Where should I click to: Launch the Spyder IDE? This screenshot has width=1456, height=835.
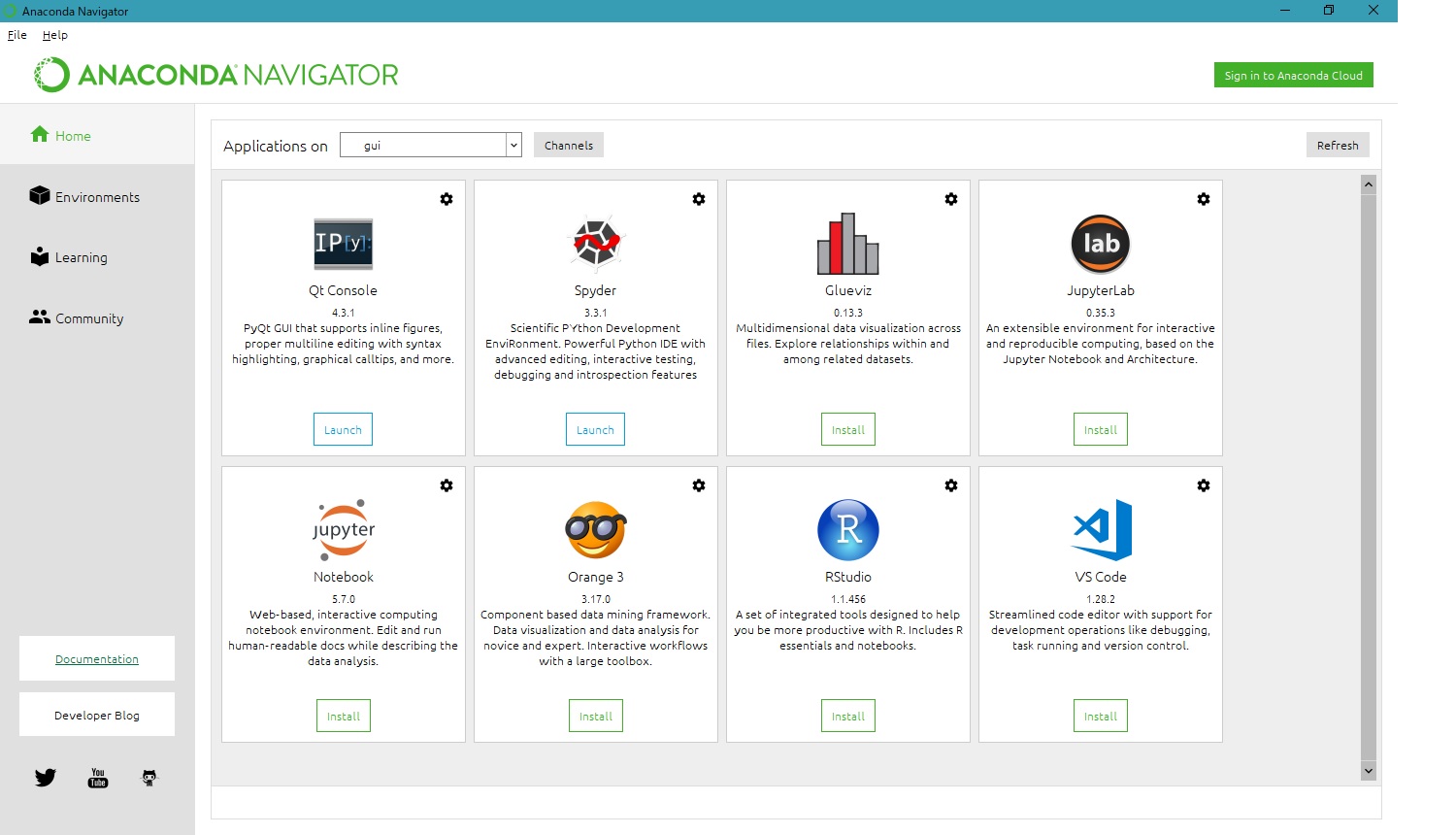595,428
